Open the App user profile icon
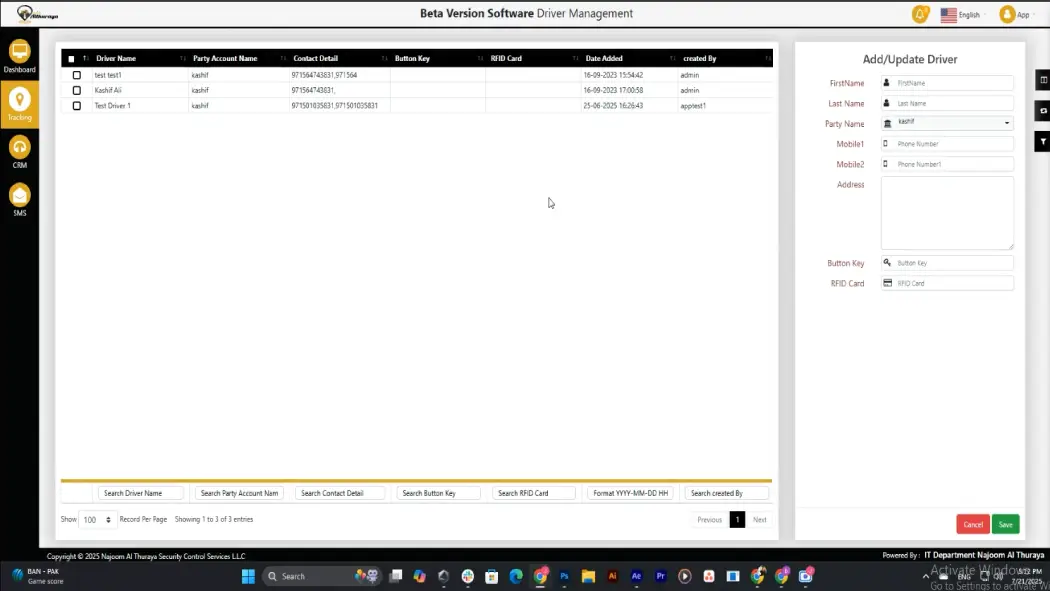Image resolution: width=1050 pixels, height=591 pixels. tap(1007, 14)
